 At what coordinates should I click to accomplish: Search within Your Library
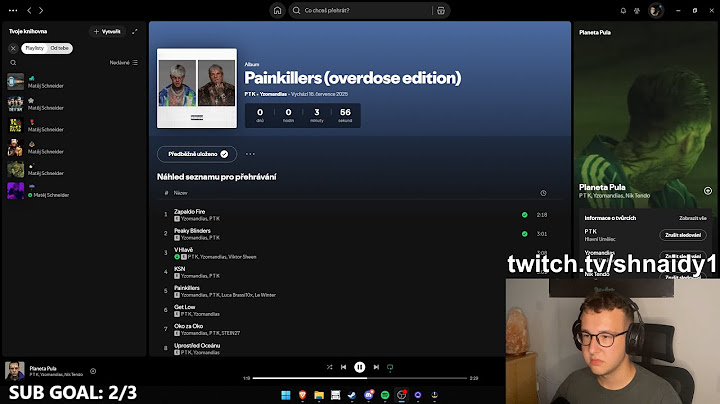point(13,63)
